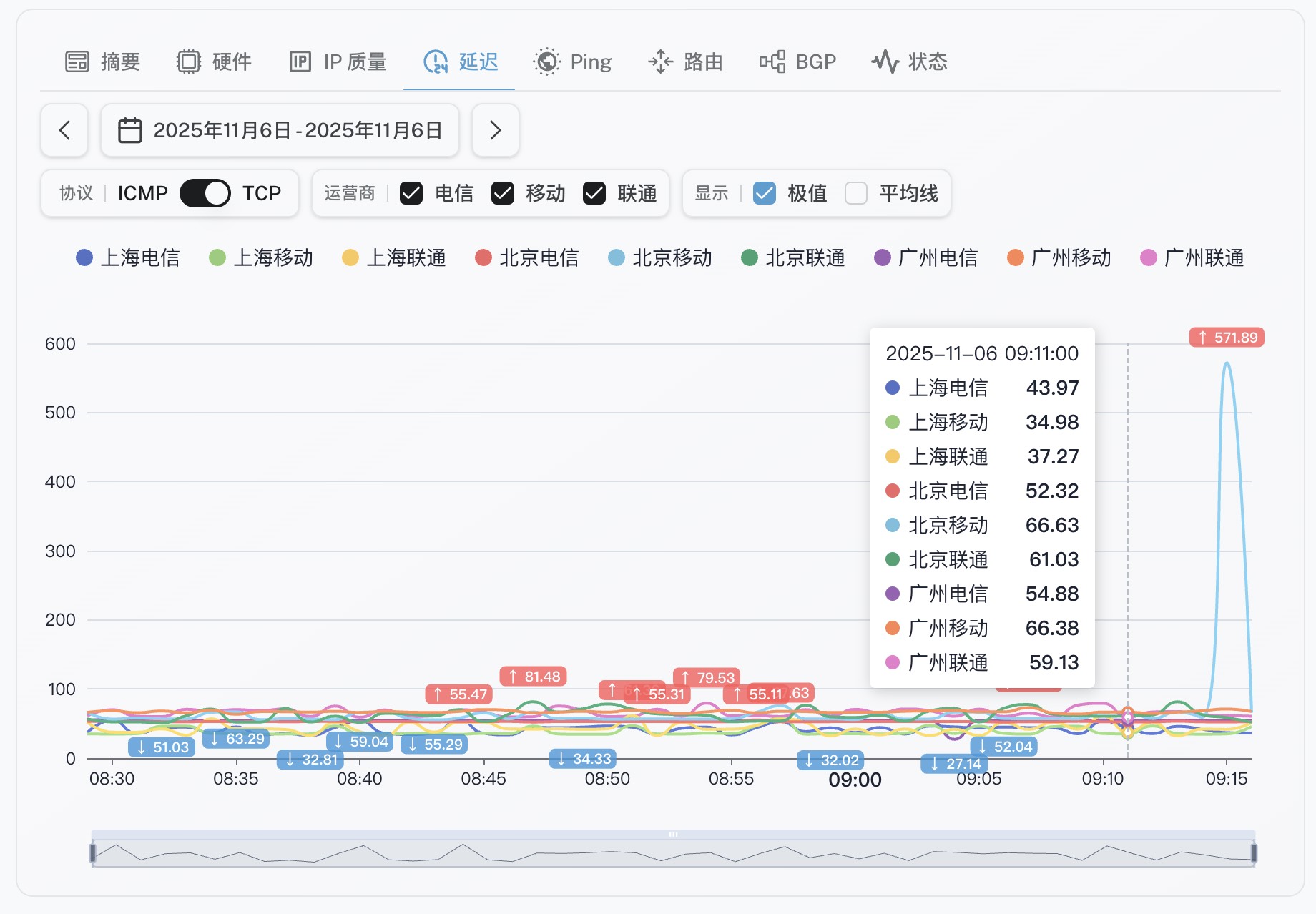Enable the 平均线 average line checkbox
The image size is (1316, 914).
click(856, 193)
